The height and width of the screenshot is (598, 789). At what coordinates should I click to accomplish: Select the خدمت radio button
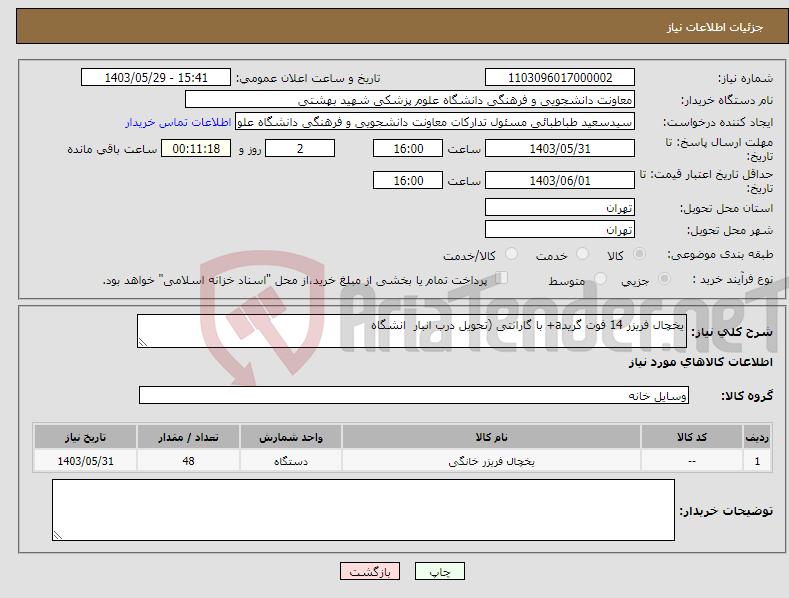[582, 254]
